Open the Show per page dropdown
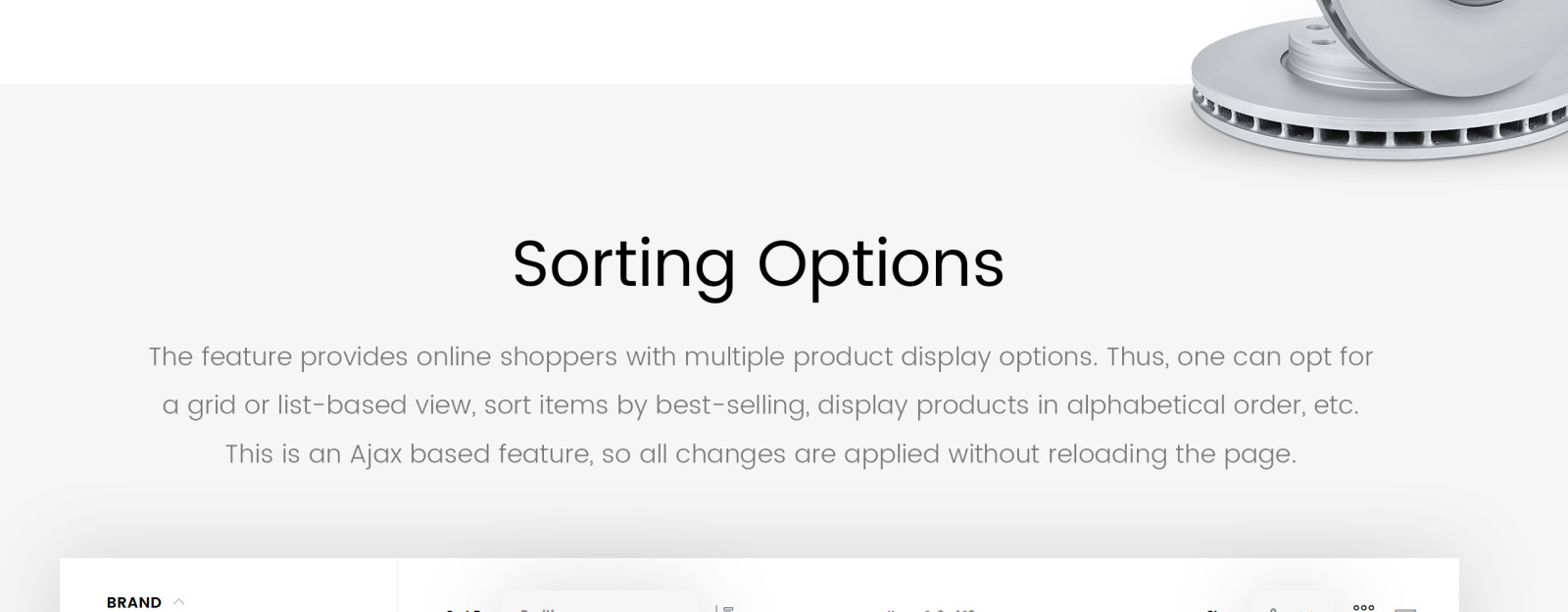Screen dimensions: 1568x612 (1292, 608)
